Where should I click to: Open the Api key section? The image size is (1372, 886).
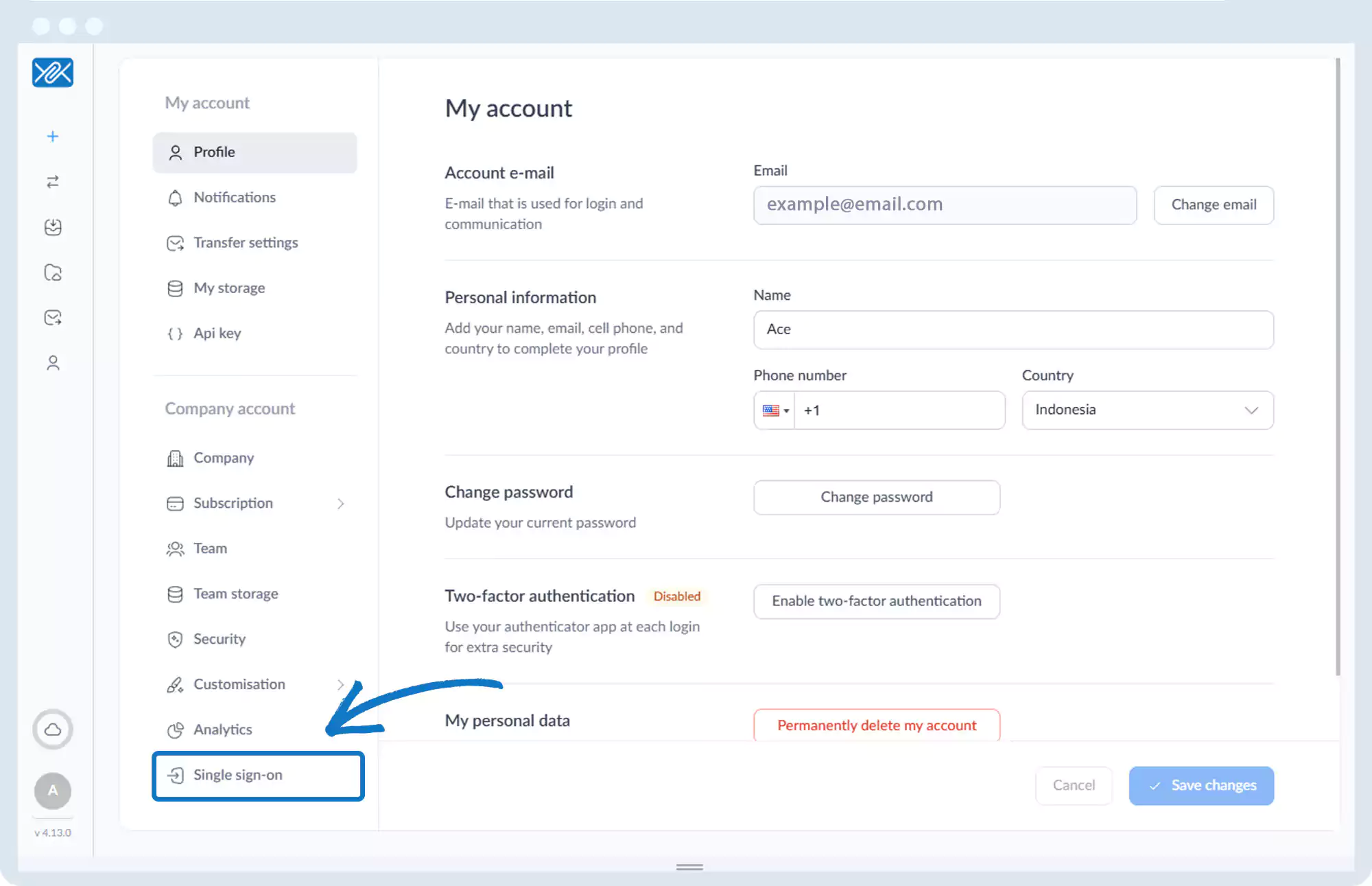(x=217, y=334)
